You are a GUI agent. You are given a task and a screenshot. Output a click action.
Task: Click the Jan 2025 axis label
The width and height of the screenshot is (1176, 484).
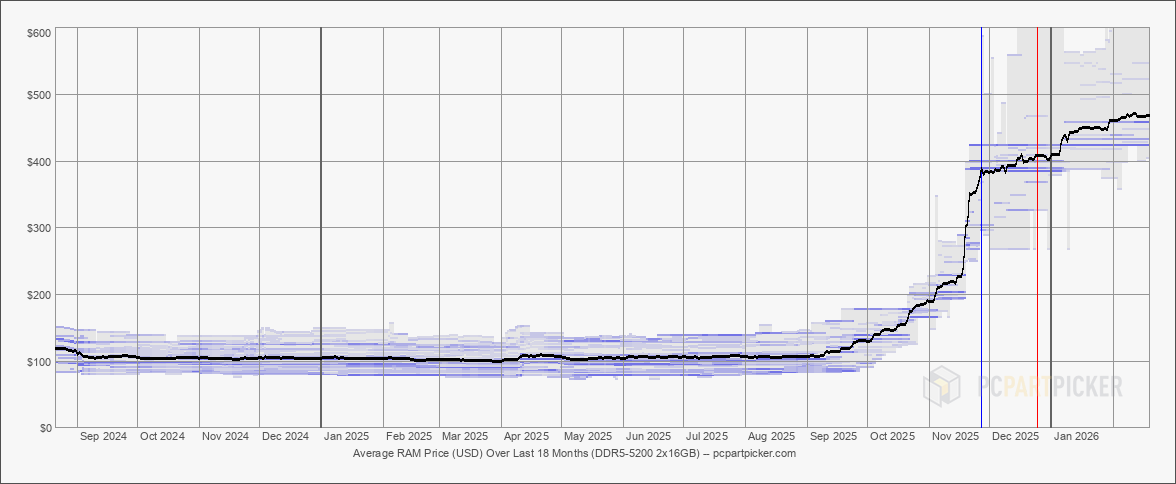(346, 436)
